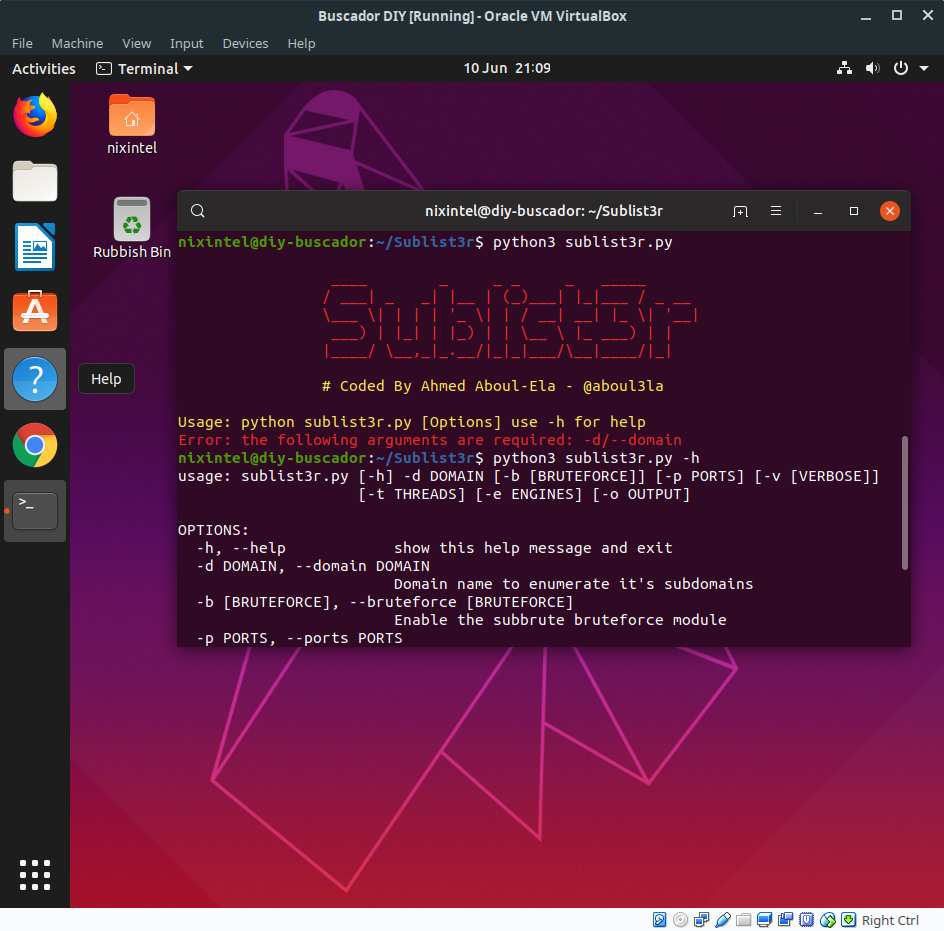Open the VirtualBox Devices menu

coord(245,43)
